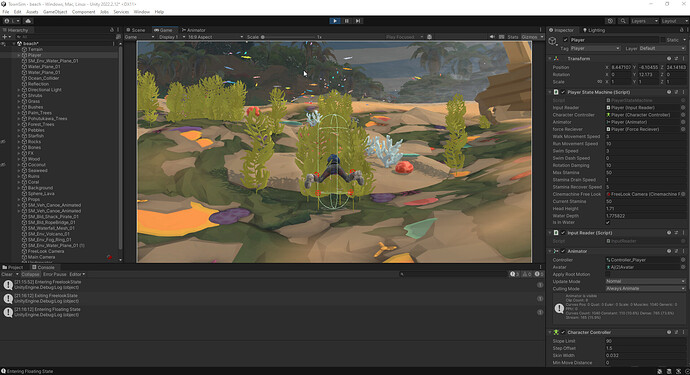Viewport: 690px width, 375px height.
Task: Toggle the console error count filter icon
Action: [539, 274]
